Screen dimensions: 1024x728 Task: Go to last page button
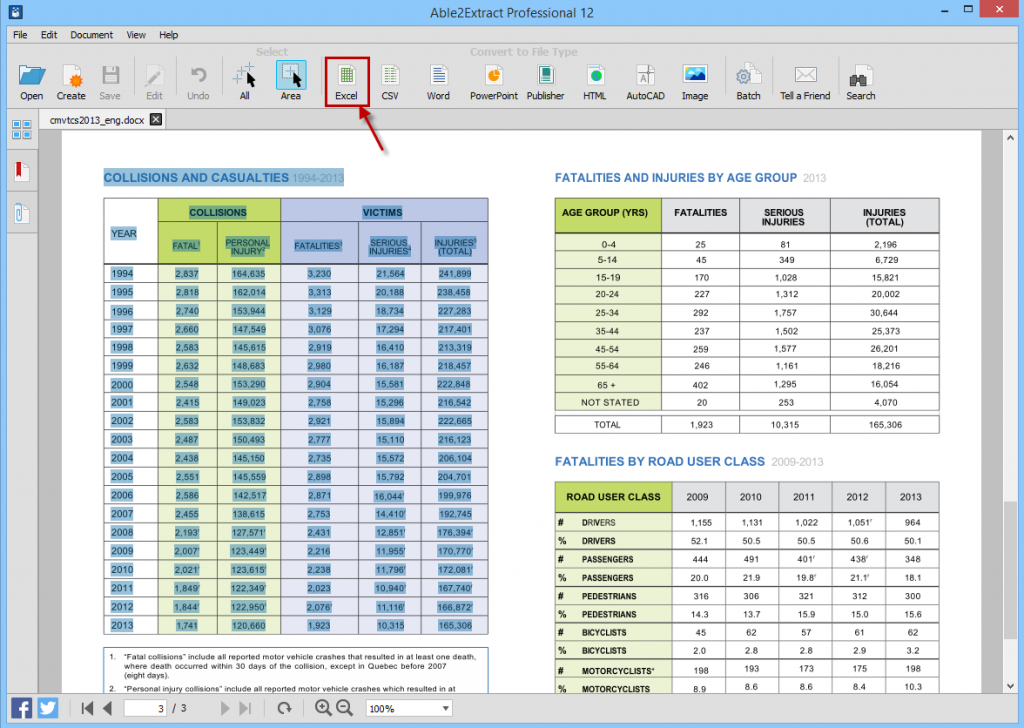pyautogui.click(x=246, y=708)
